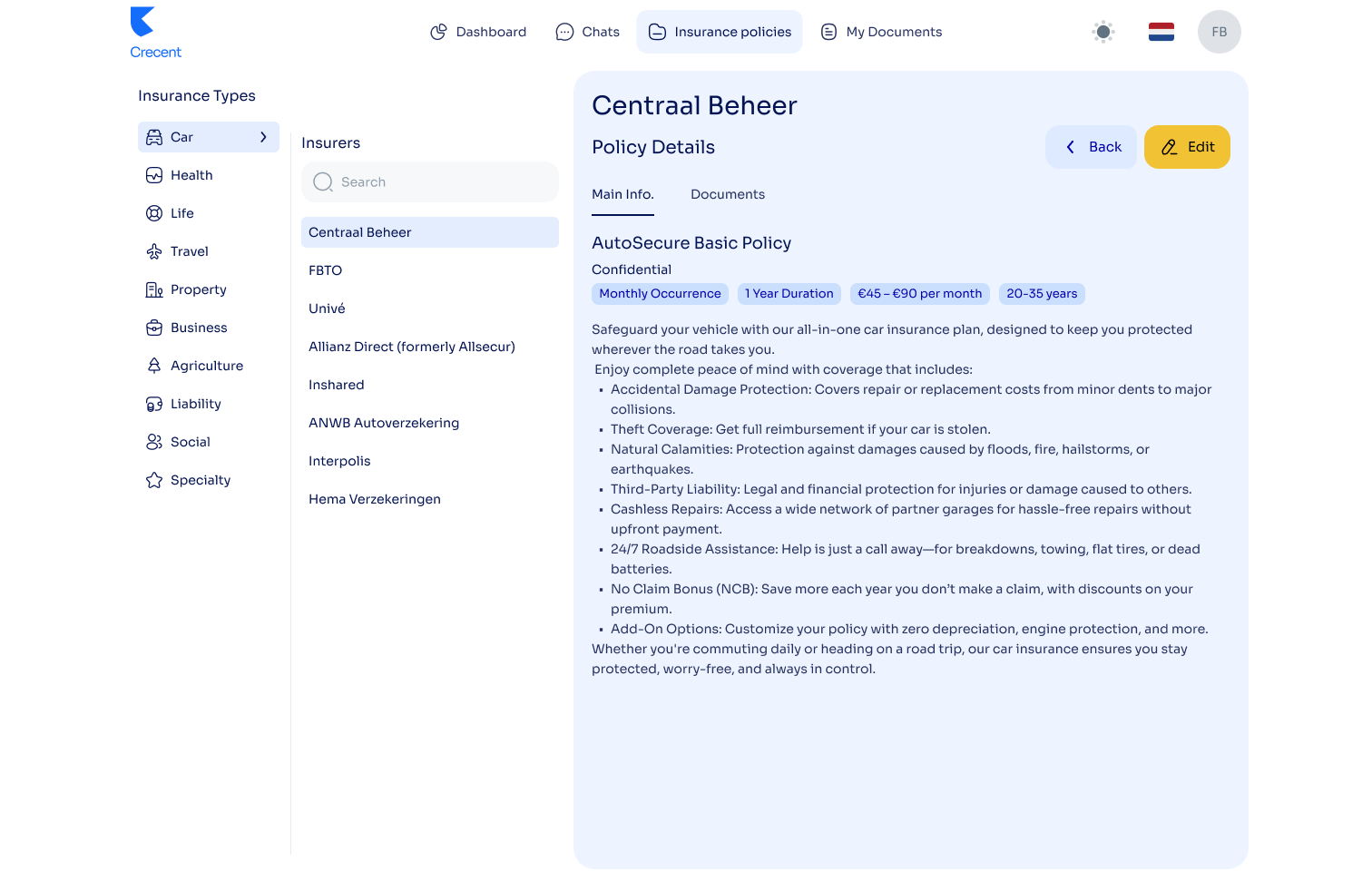Screen dimensions: 1372x891
Task: Click the insurers Search field
Action: (430, 182)
